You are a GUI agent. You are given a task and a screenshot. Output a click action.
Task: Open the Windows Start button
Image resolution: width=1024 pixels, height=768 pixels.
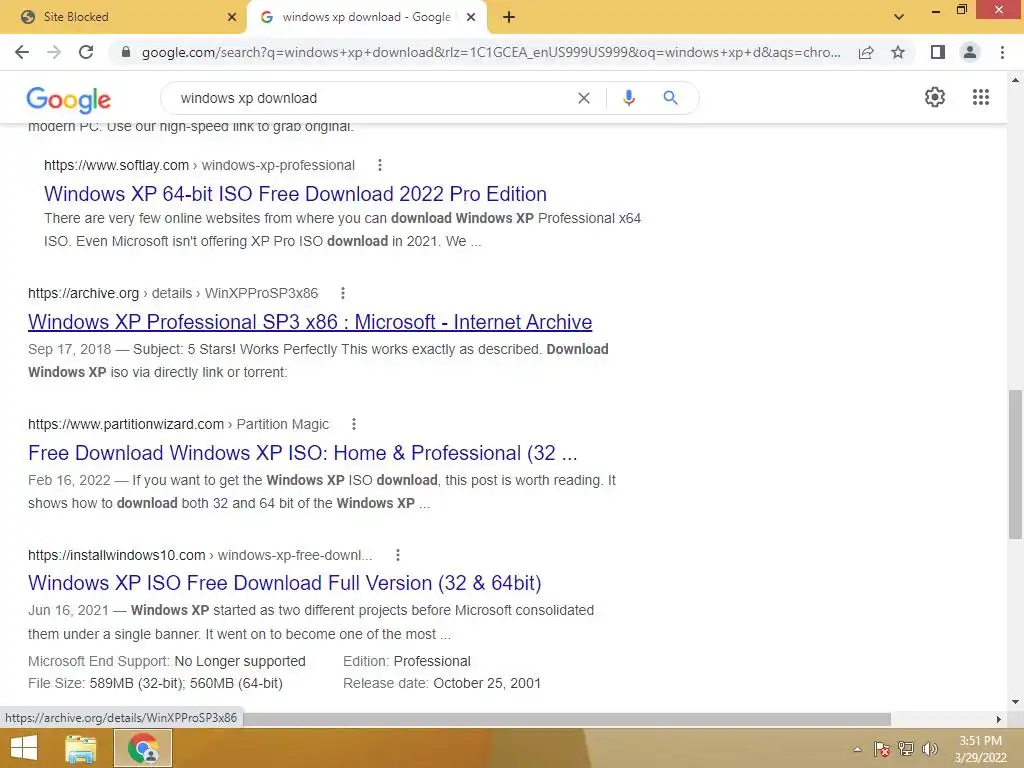tap(24, 748)
